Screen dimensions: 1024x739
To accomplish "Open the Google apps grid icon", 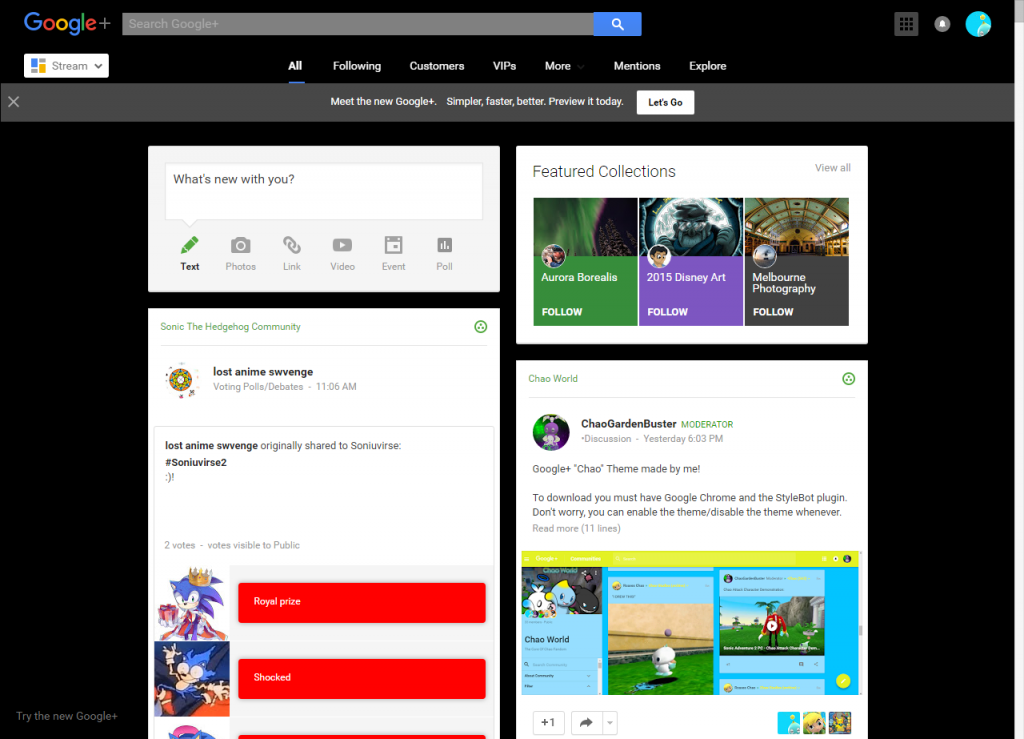I will (906, 24).
